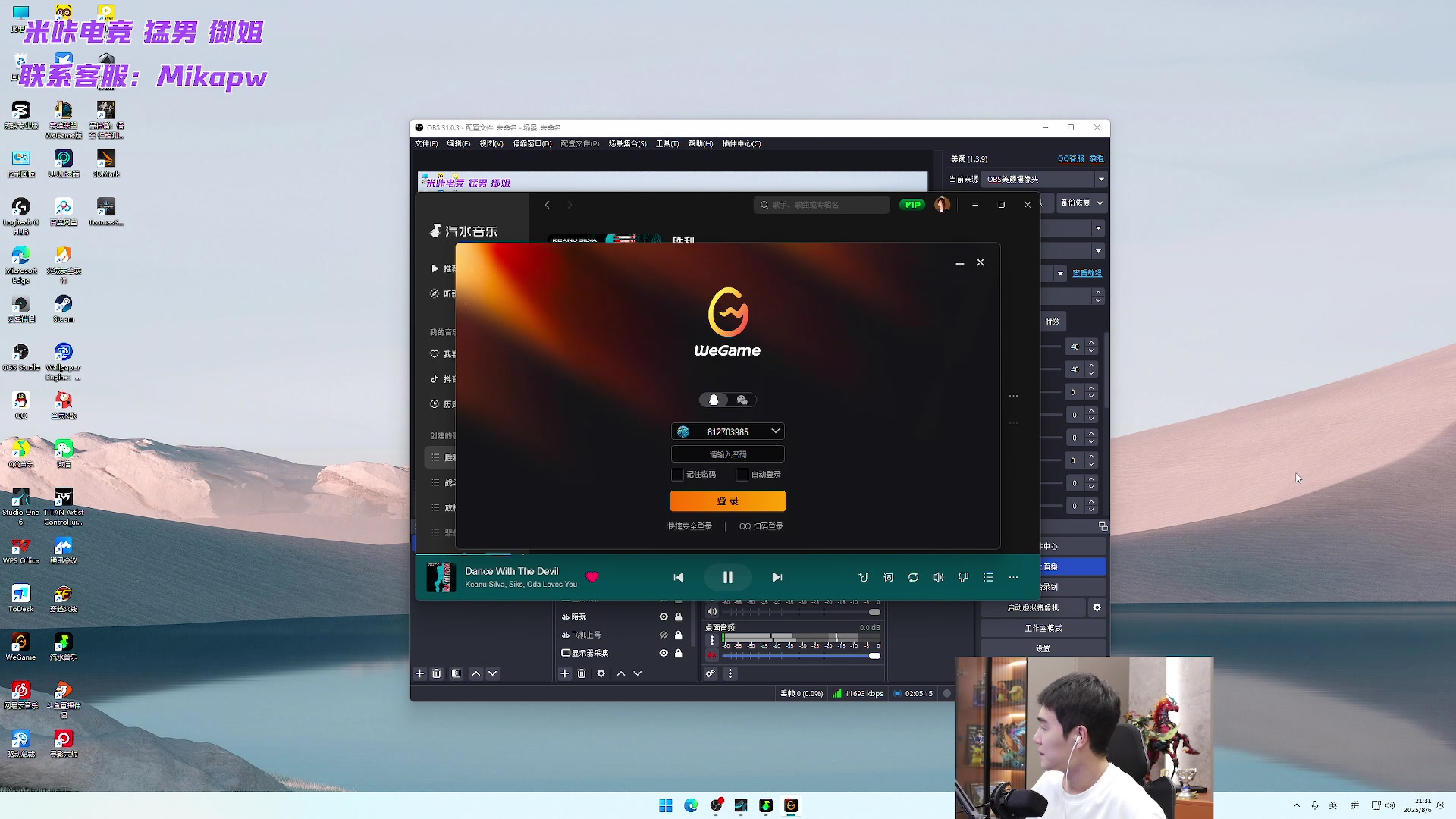Focus the WeGame password field
1456x819 pixels.
click(x=728, y=454)
